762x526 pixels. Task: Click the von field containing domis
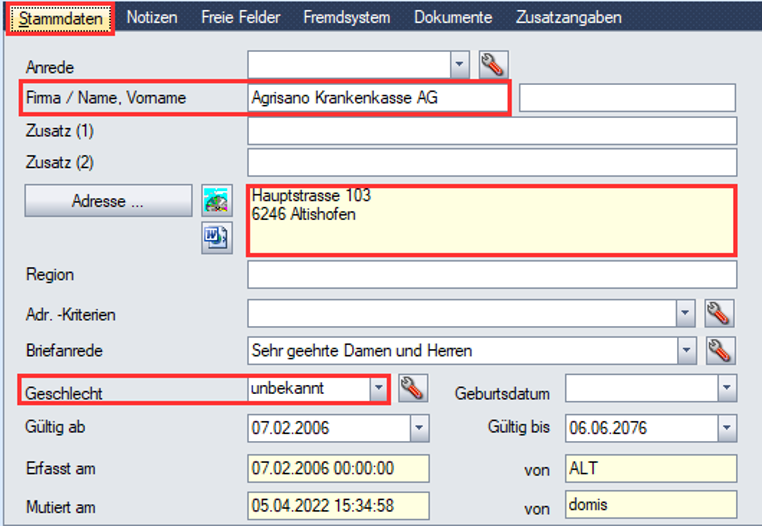[x=651, y=505]
